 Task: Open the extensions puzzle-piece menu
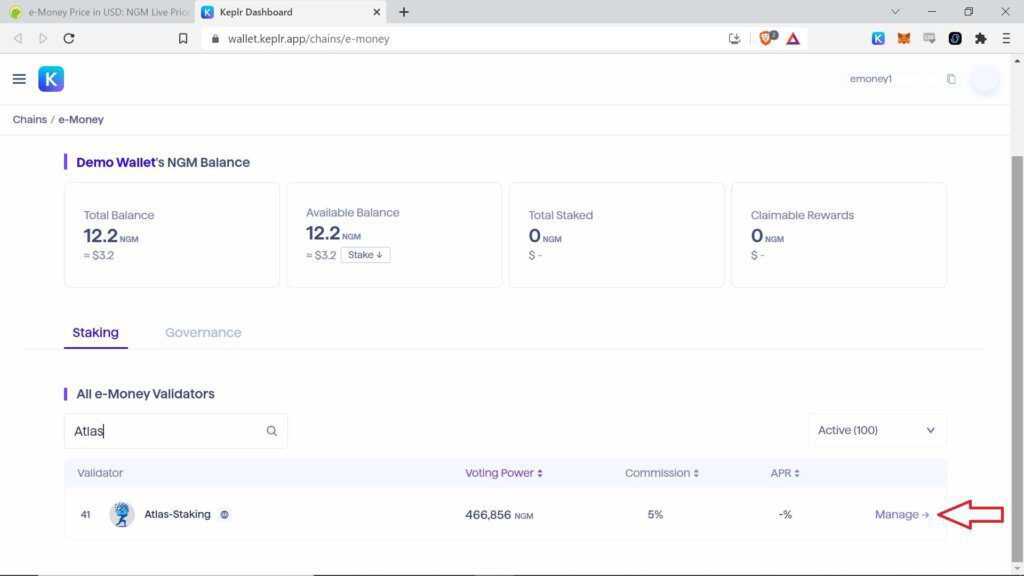980,39
